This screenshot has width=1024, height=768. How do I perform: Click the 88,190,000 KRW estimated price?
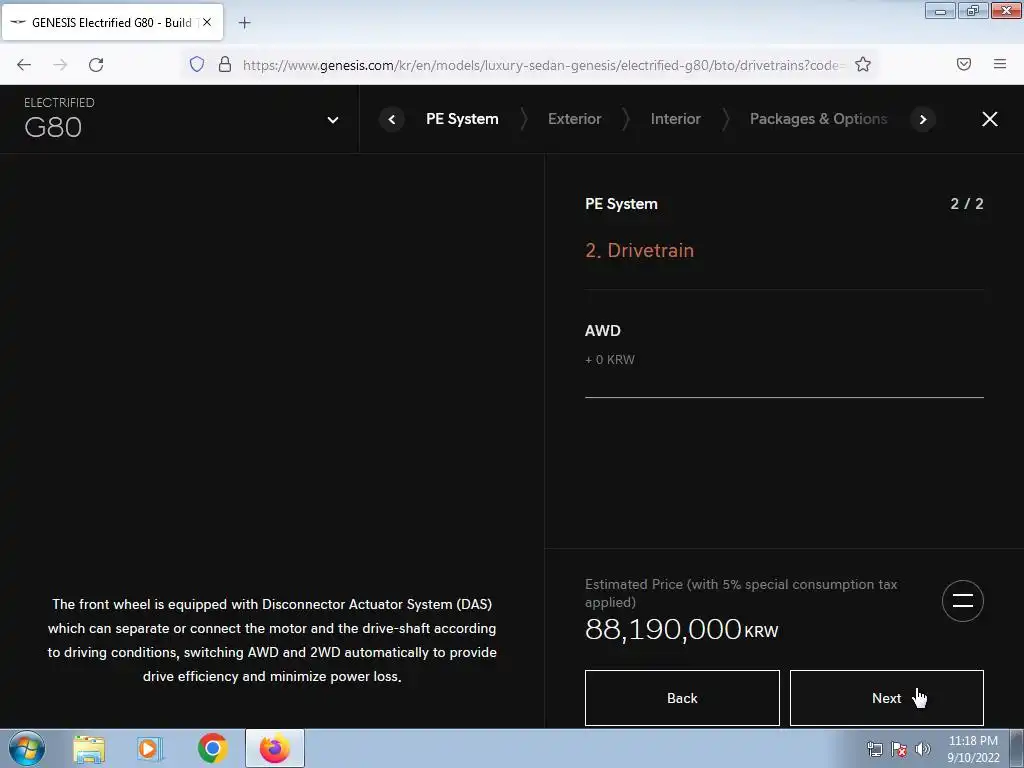point(681,630)
